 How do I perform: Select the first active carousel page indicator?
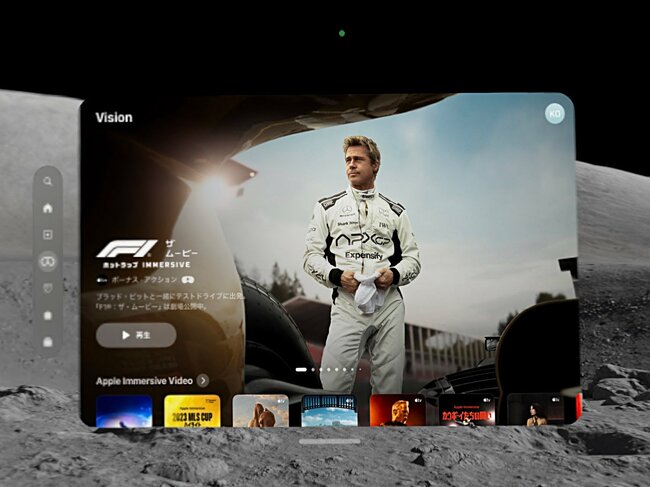[301, 369]
